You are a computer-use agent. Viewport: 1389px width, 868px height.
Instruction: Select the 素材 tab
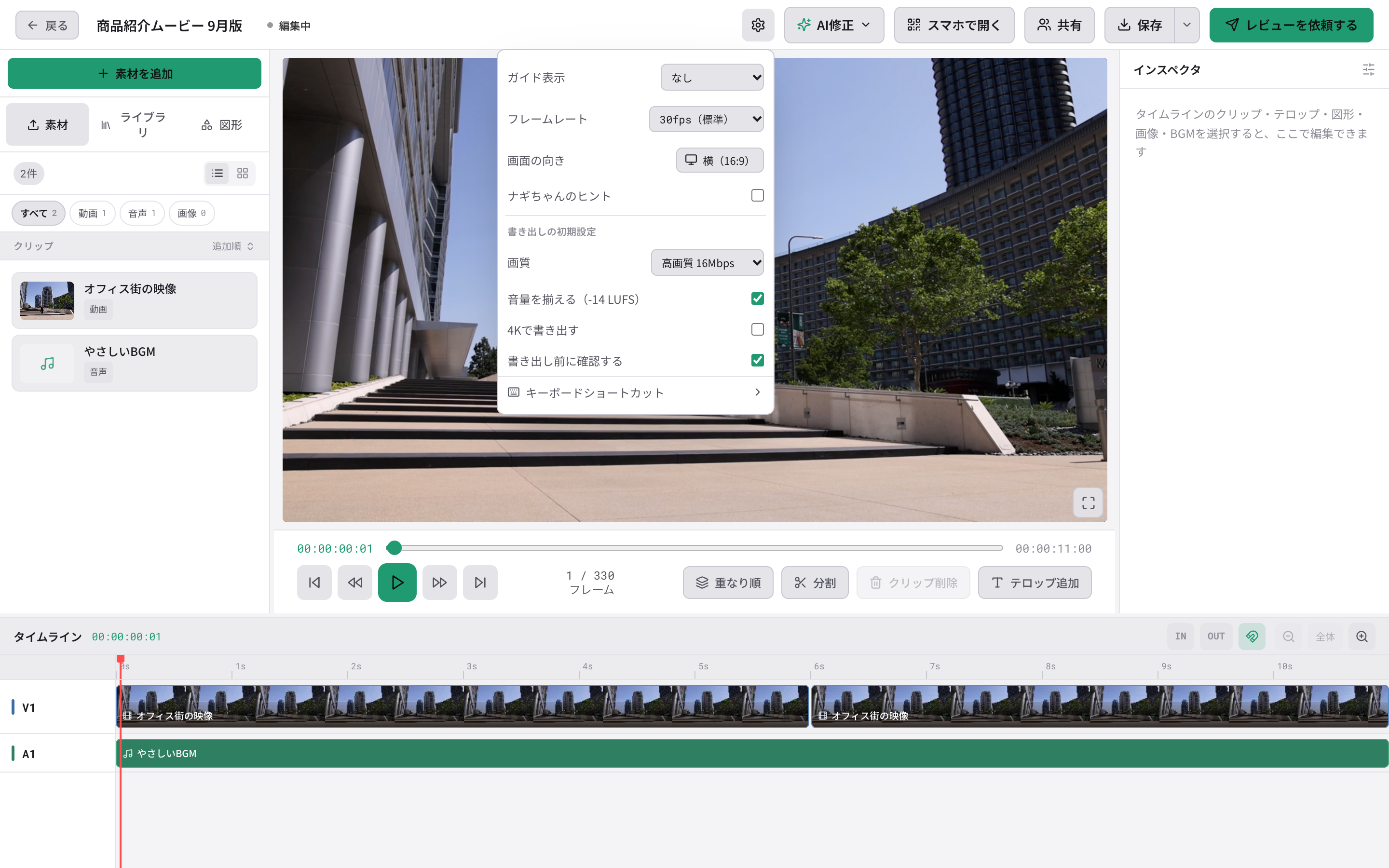coord(48,124)
